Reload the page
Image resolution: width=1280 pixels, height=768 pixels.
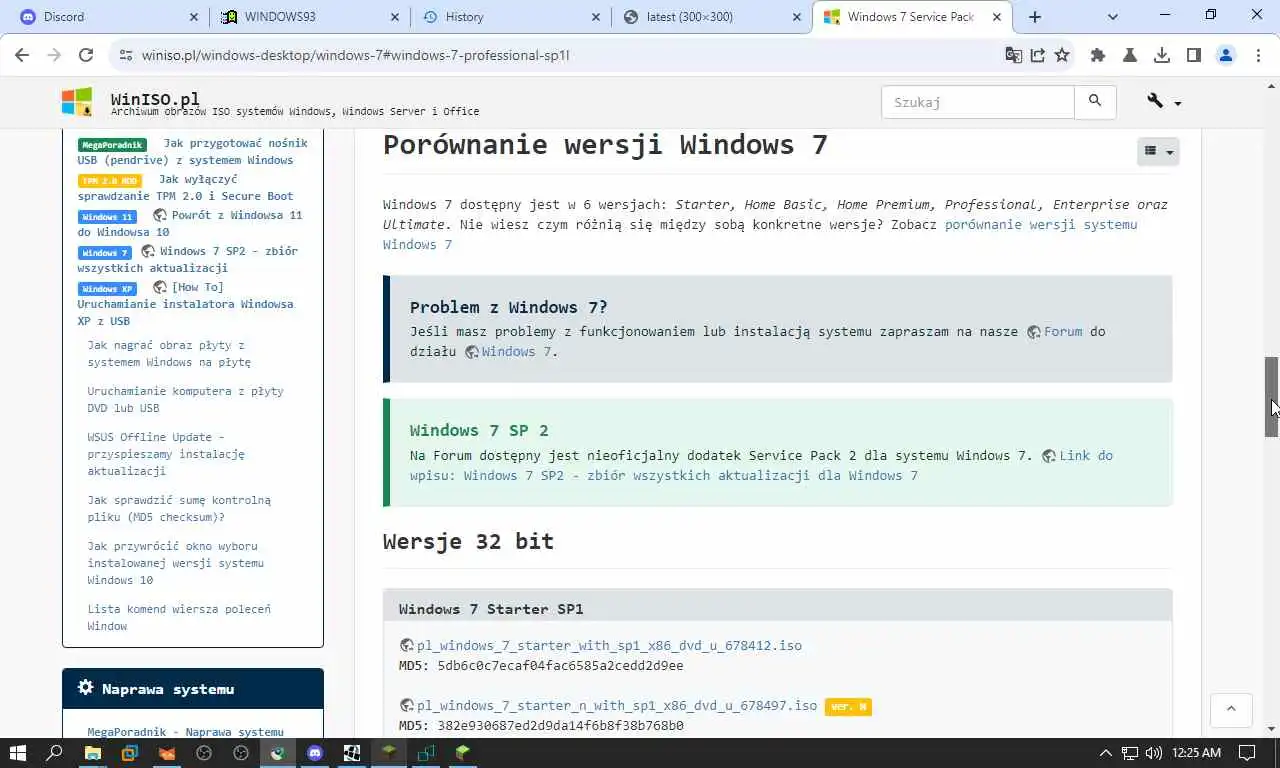[x=86, y=55]
